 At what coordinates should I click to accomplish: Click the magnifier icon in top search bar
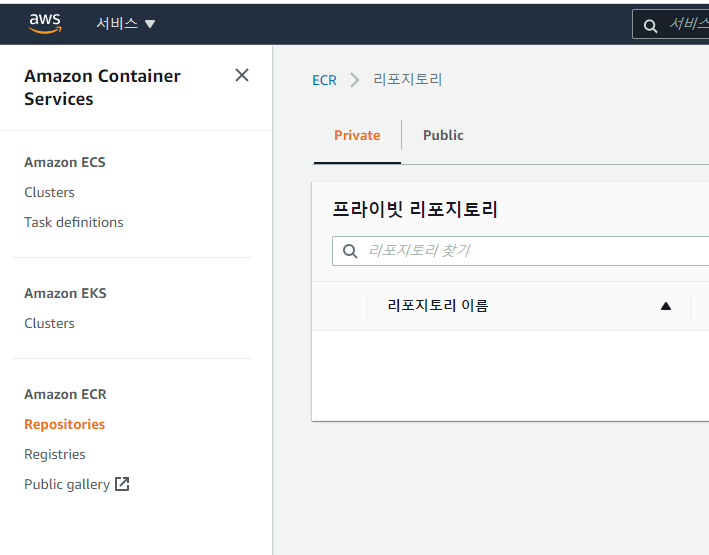pos(651,25)
